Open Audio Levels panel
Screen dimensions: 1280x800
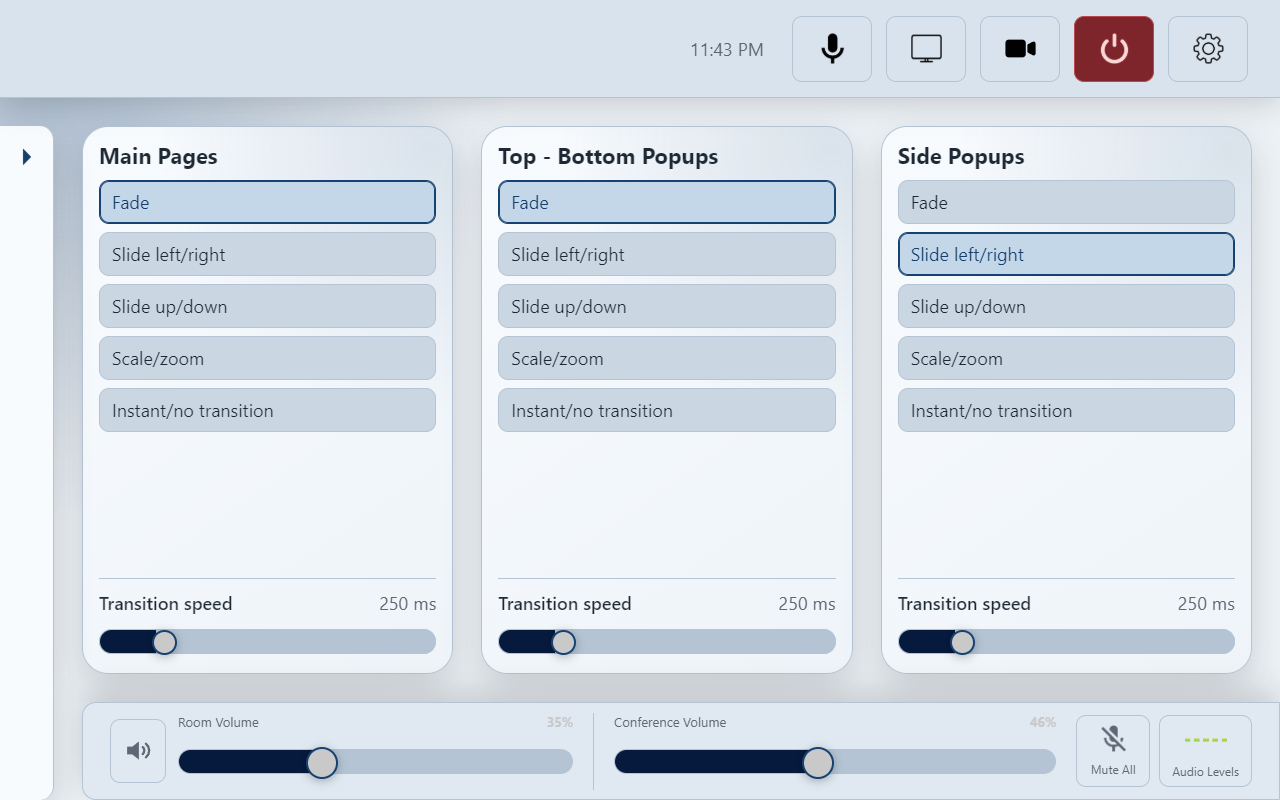pyautogui.click(x=1205, y=751)
